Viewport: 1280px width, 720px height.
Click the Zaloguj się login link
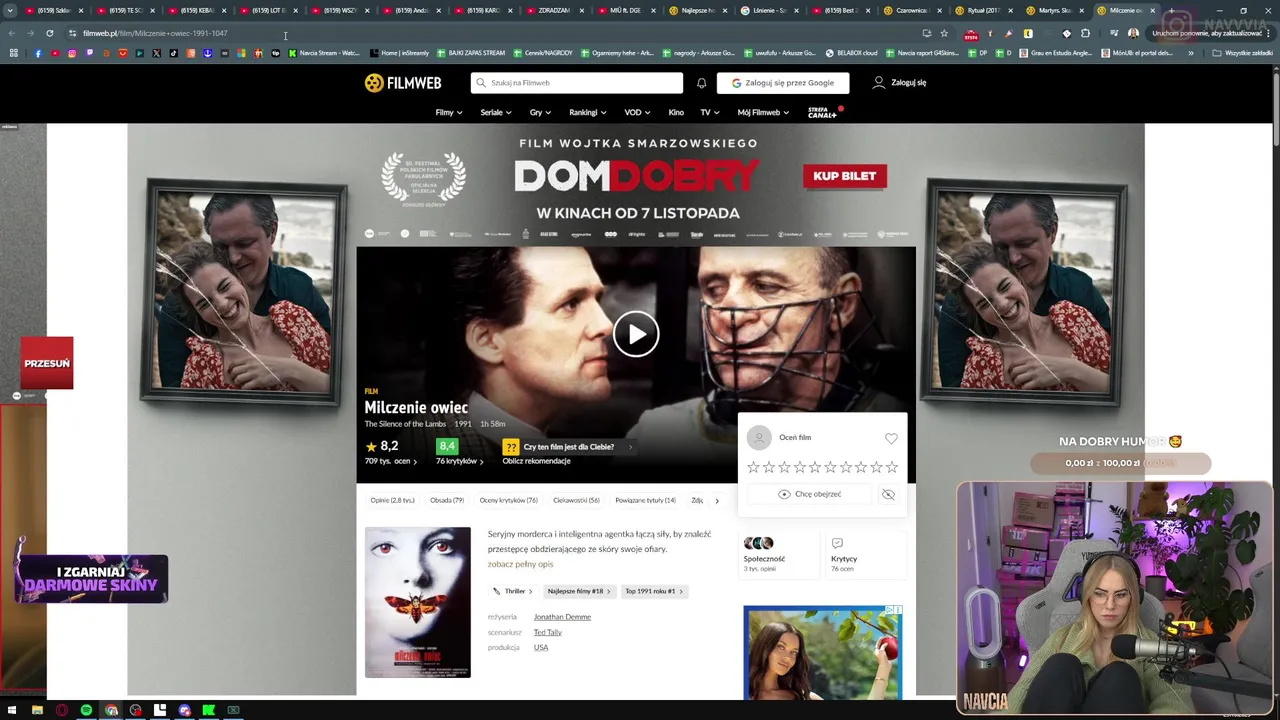click(899, 83)
